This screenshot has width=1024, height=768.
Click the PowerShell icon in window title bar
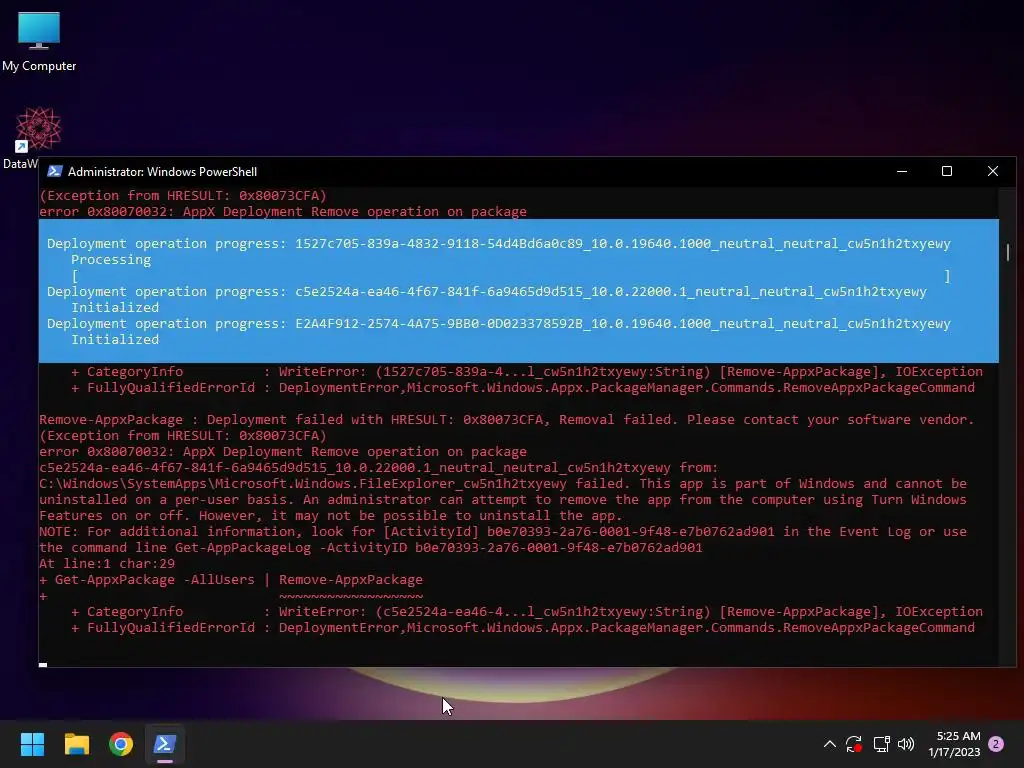coord(55,171)
